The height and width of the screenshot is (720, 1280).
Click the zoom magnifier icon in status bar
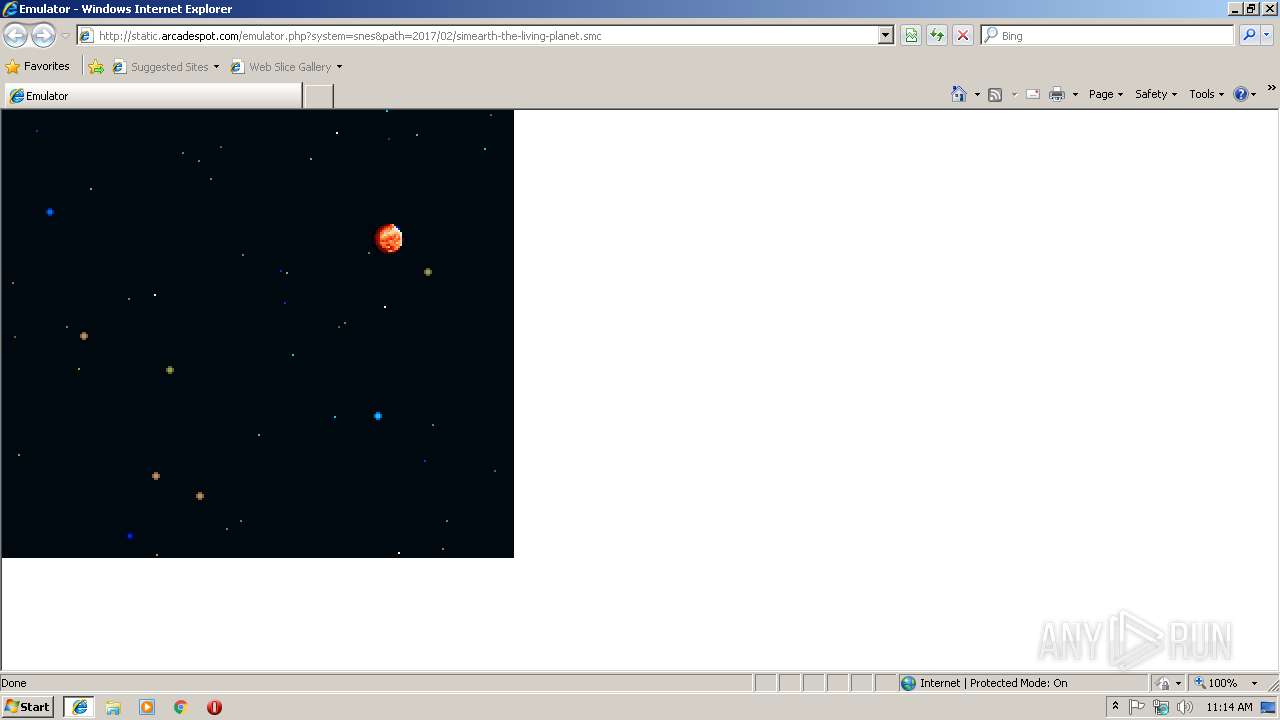click(1200, 683)
